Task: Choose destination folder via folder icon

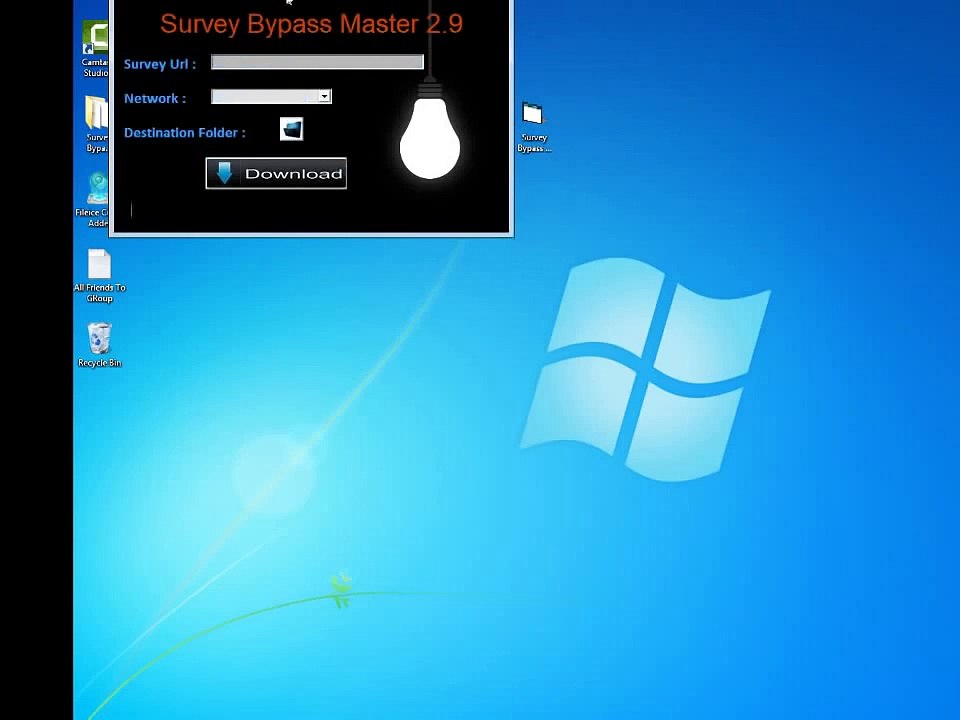Action: click(291, 129)
